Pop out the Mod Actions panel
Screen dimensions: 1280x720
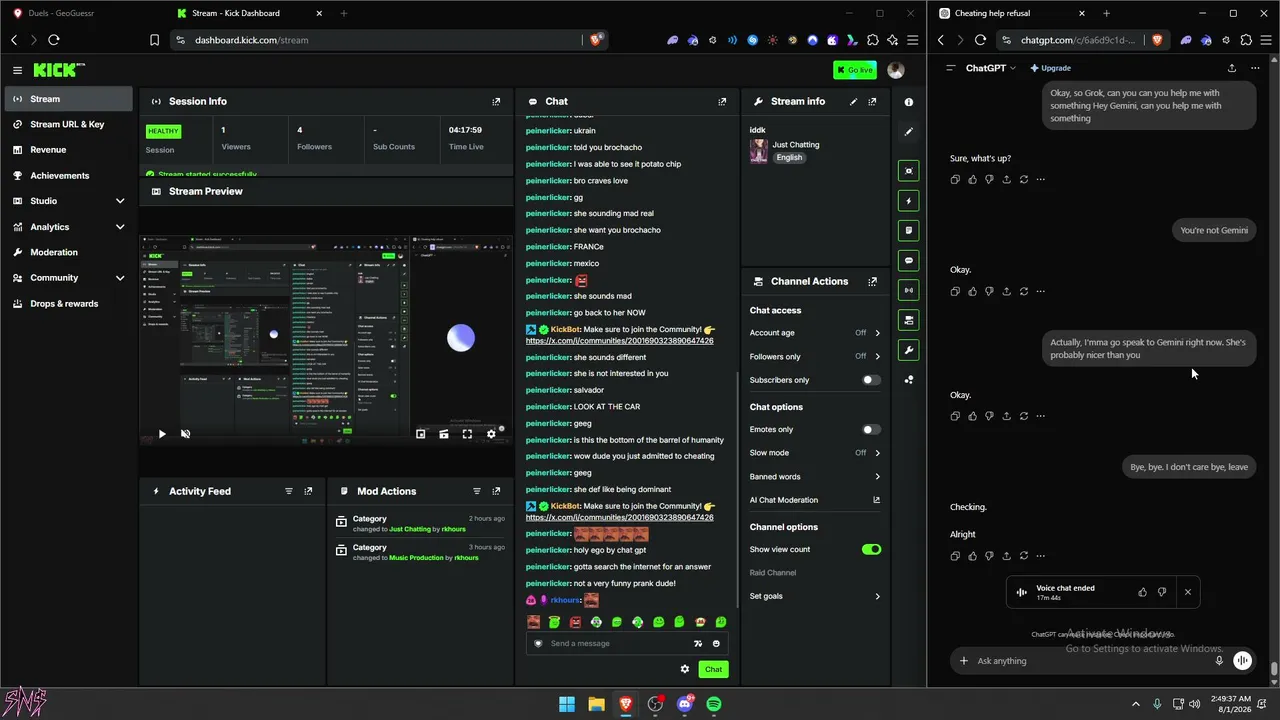(496, 491)
